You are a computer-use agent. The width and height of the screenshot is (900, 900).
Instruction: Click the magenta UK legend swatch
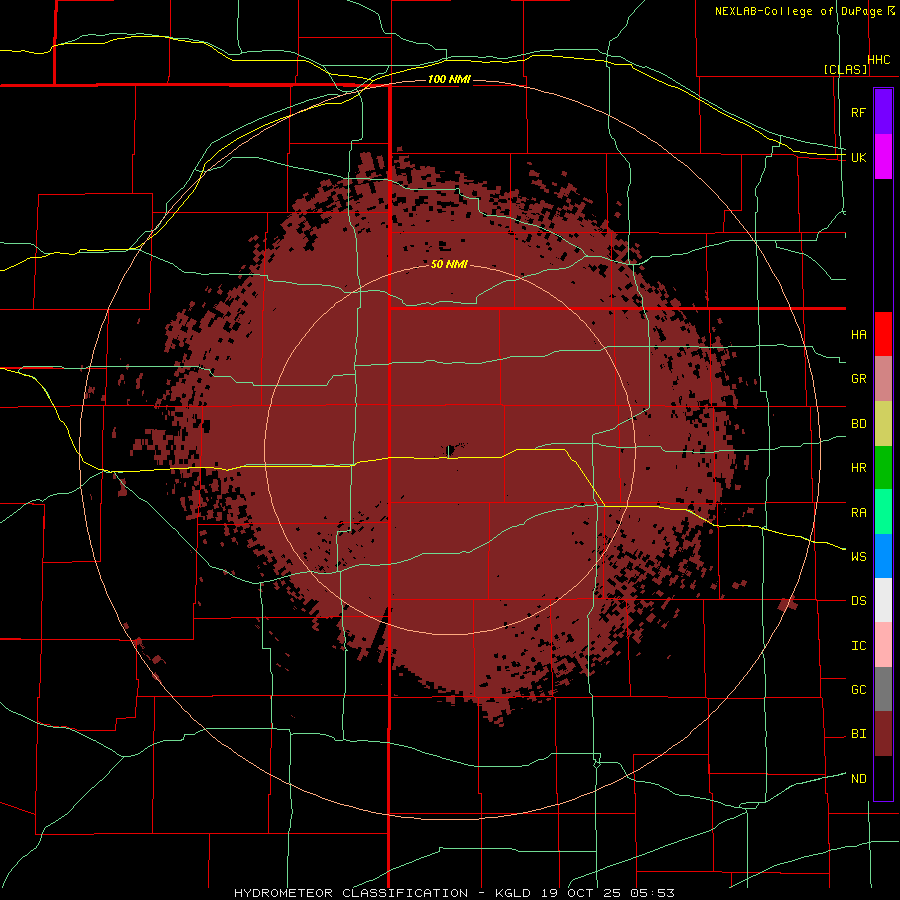point(883,156)
